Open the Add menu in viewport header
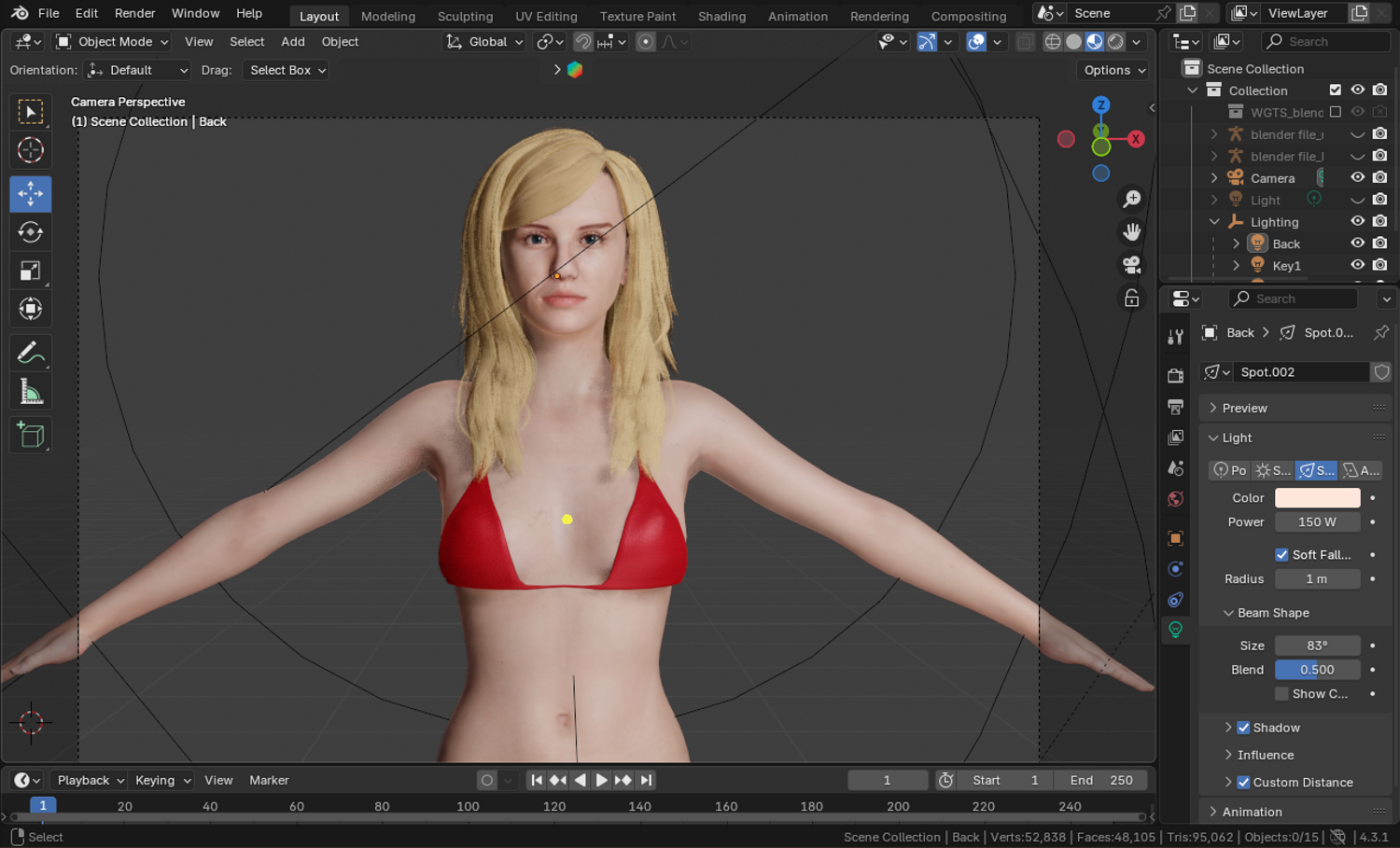The width and height of the screenshot is (1400, 848). 293,42
